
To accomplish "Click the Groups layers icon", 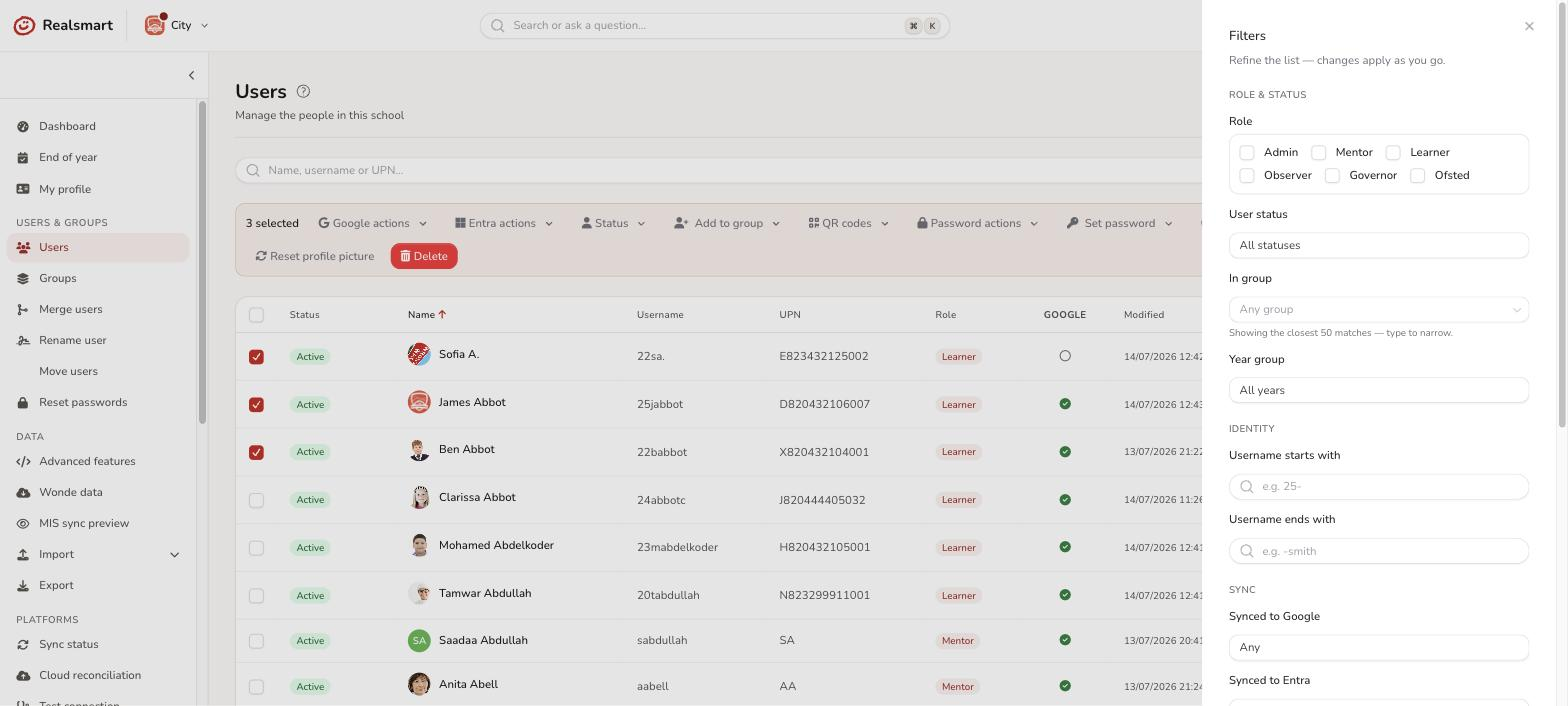I will tap(23, 278).
